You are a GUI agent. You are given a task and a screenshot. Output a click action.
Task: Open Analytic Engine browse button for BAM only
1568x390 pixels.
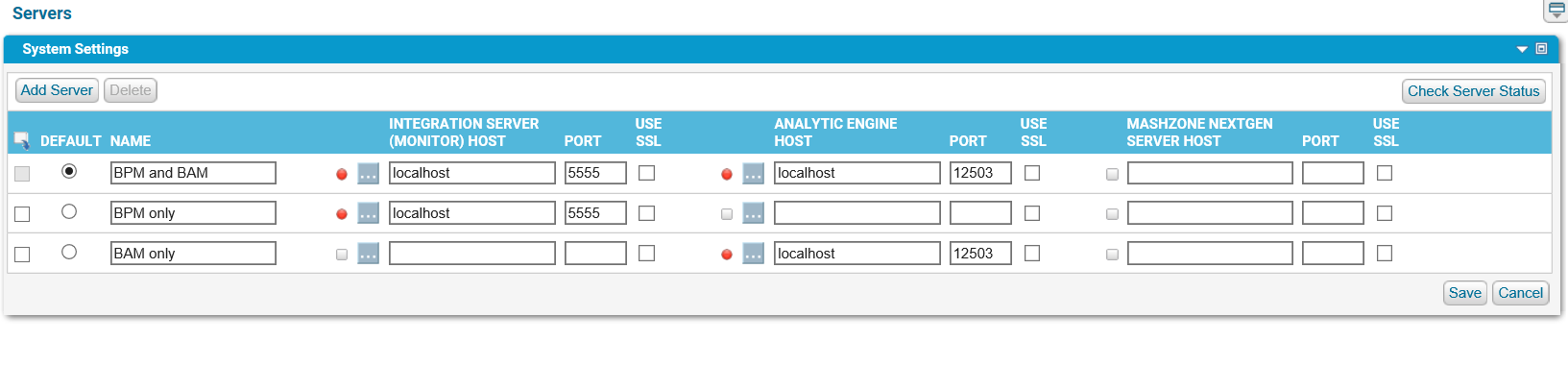(754, 254)
